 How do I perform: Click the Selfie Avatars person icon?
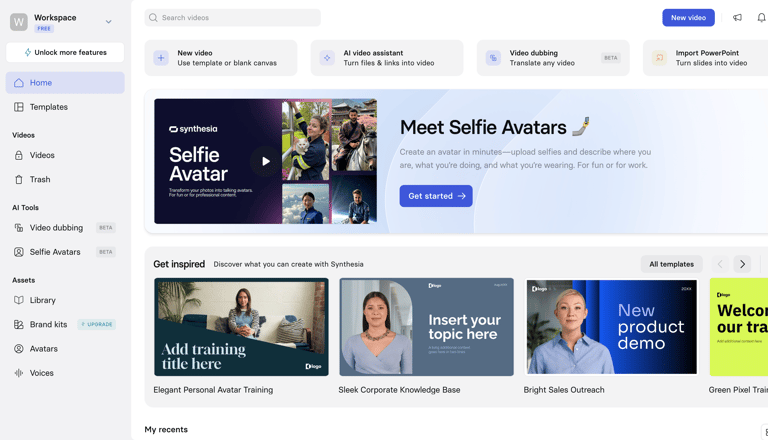pos(19,252)
